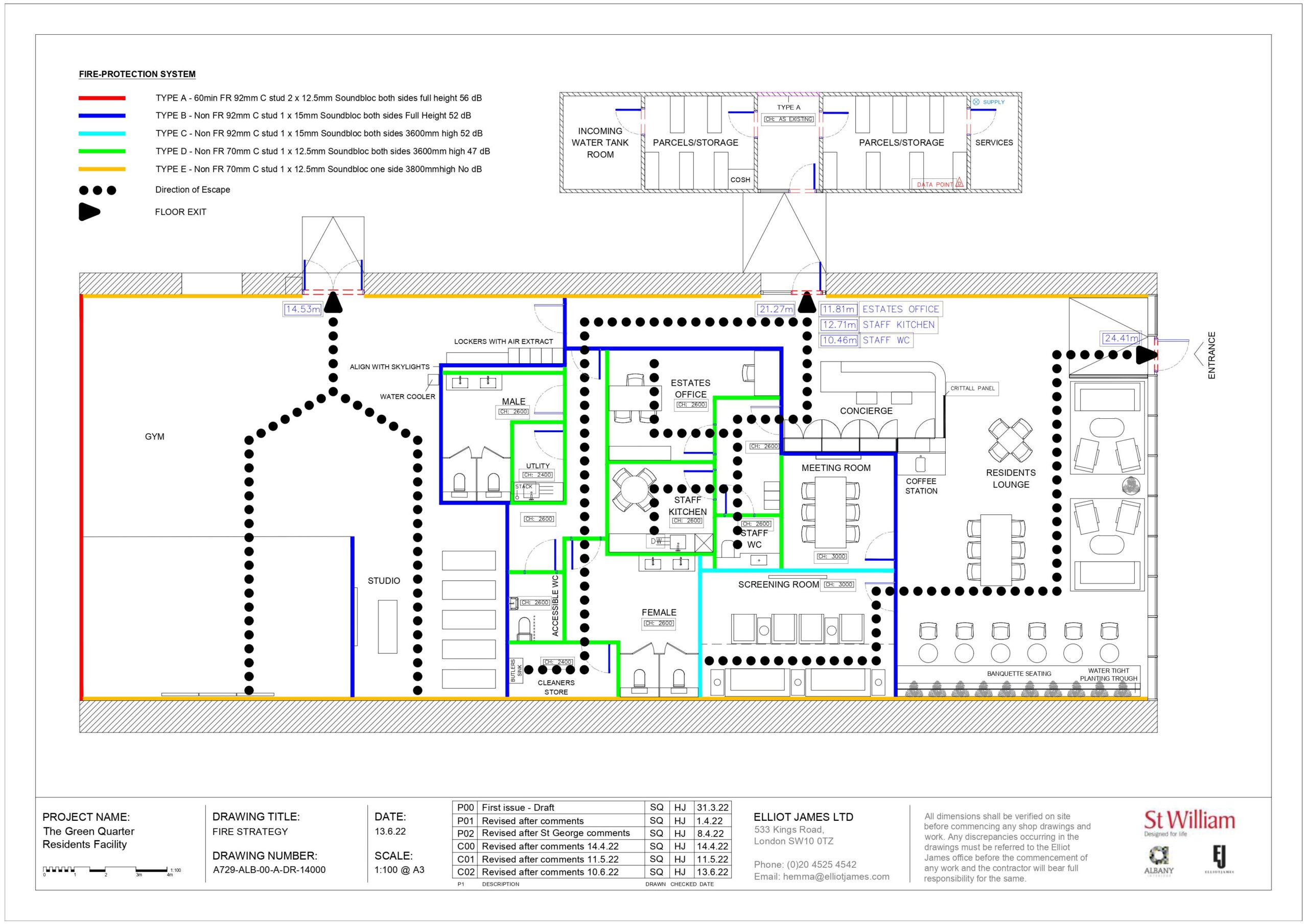Image resolution: width=1308 pixels, height=924 pixels.
Task: Click the entrance floor exit arrow
Action: pyautogui.click(x=1145, y=355)
